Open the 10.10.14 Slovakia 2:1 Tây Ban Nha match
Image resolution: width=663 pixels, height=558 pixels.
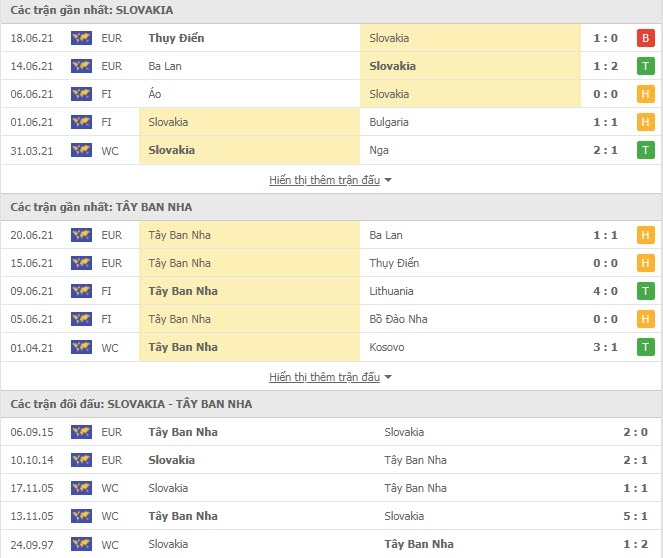tap(331, 460)
